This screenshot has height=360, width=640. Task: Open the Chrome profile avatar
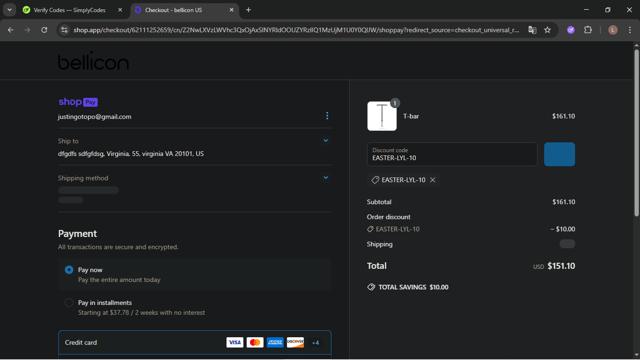pos(613,30)
